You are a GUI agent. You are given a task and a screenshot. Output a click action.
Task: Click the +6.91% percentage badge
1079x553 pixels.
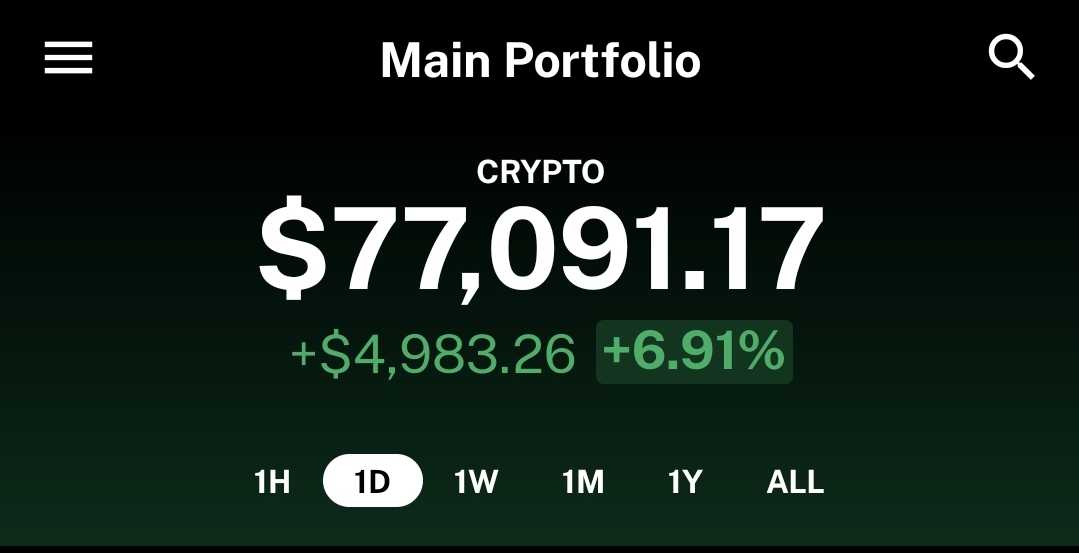coord(694,351)
